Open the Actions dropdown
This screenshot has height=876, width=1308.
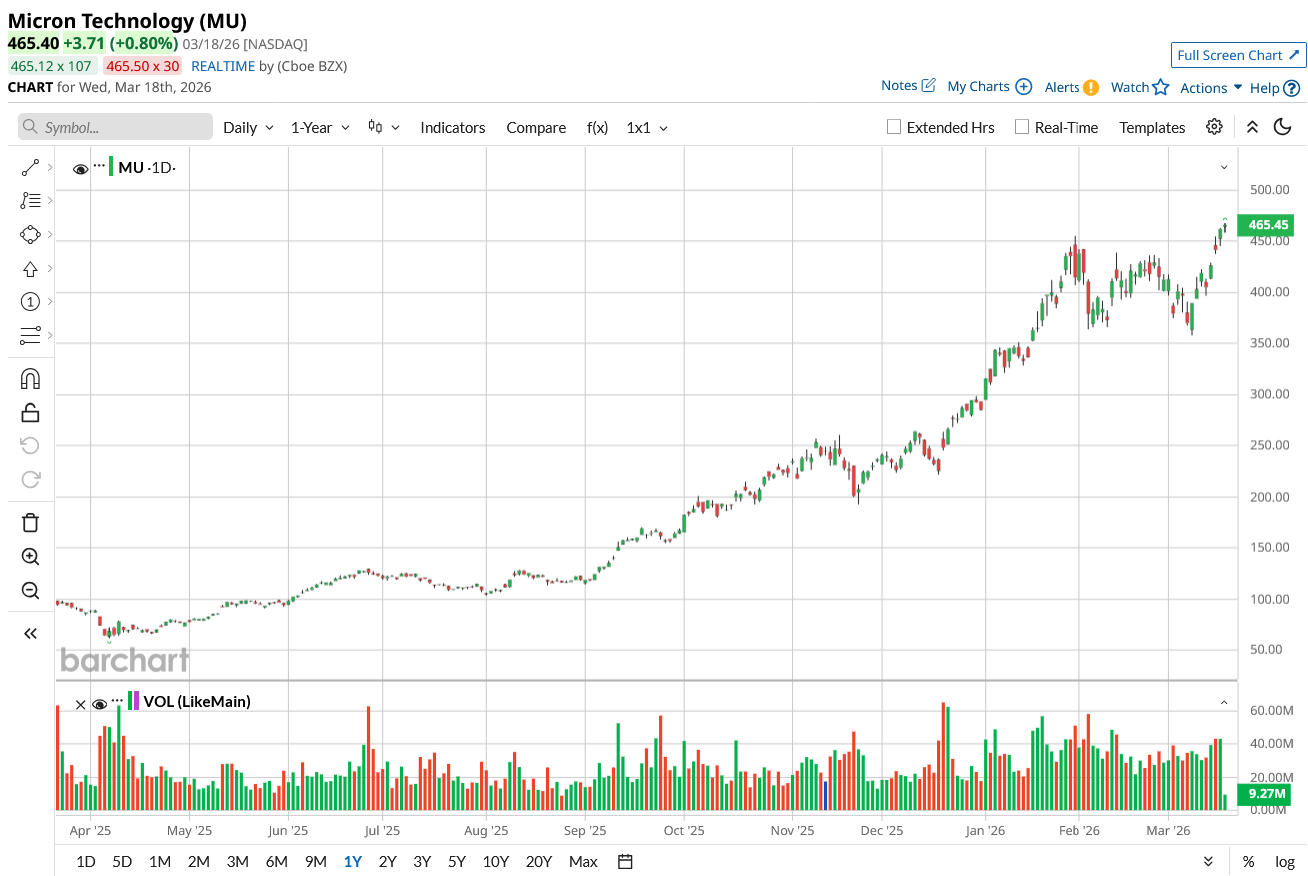1211,87
